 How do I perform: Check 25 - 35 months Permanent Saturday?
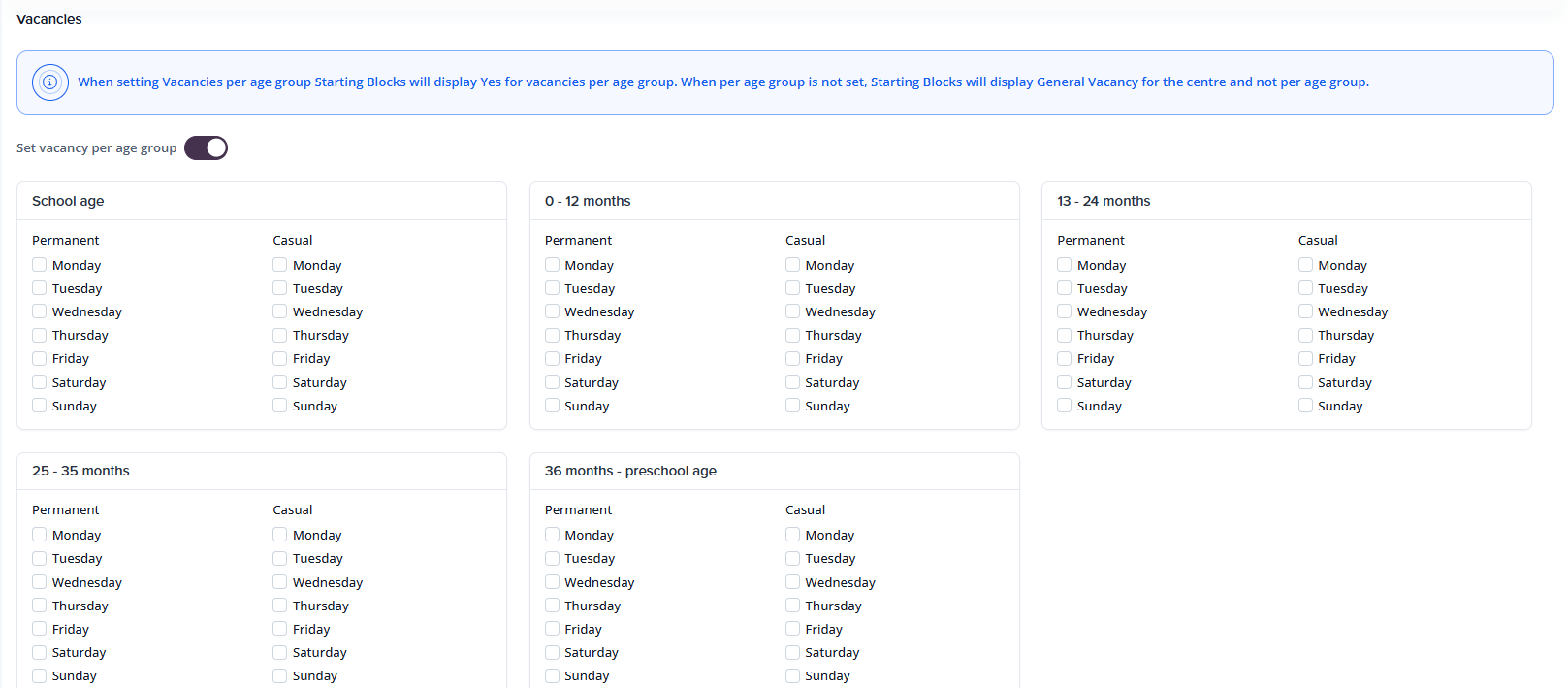40,652
